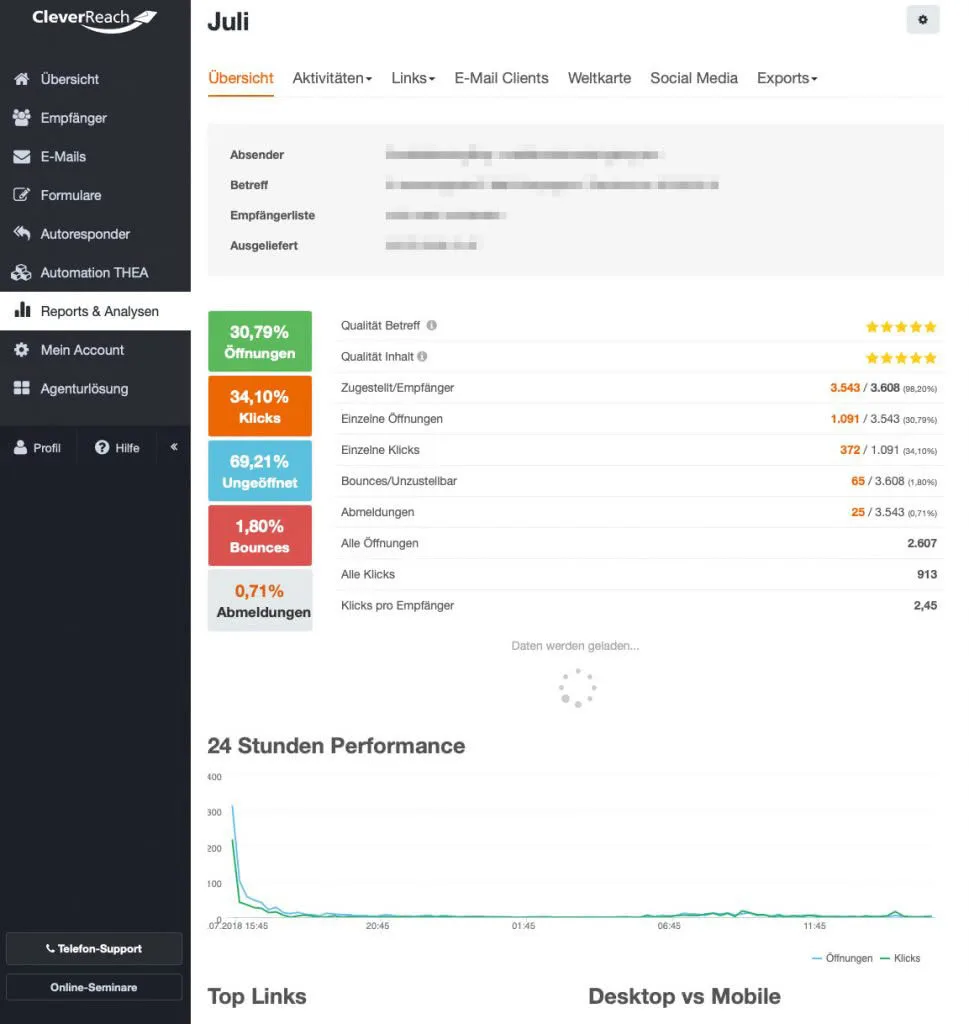The image size is (969, 1024).
Task: Open the Weltkarte tab
Action: coord(599,78)
